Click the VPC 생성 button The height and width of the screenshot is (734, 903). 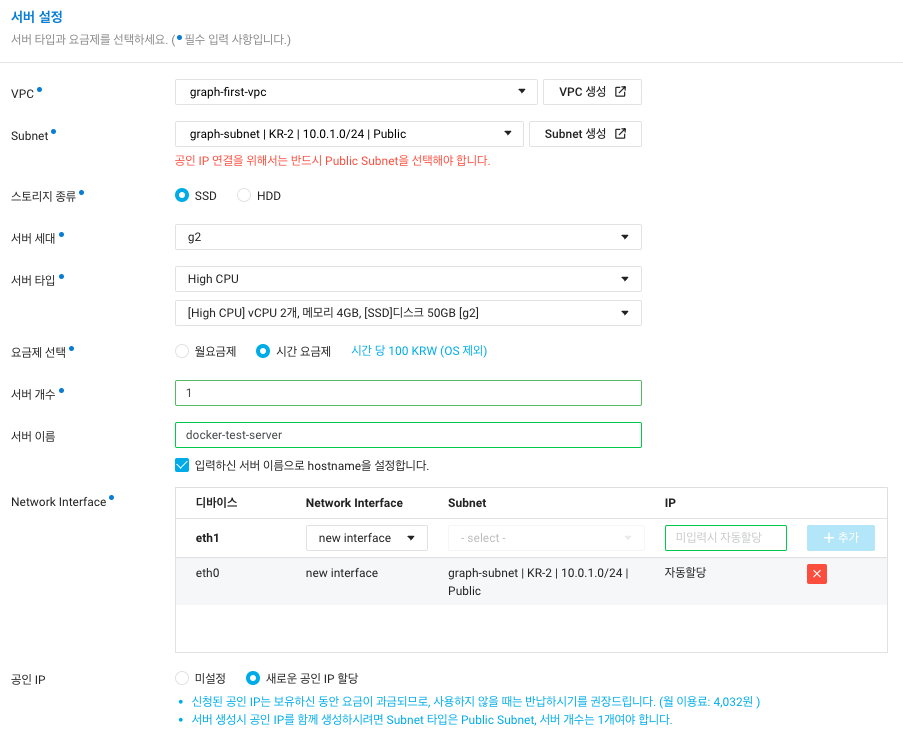pos(592,92)
